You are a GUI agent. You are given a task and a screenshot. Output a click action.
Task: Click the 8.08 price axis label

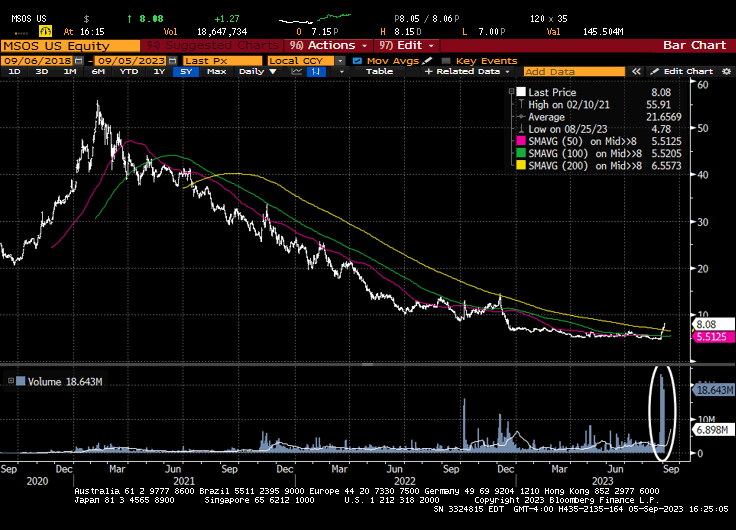pos(713,324)
